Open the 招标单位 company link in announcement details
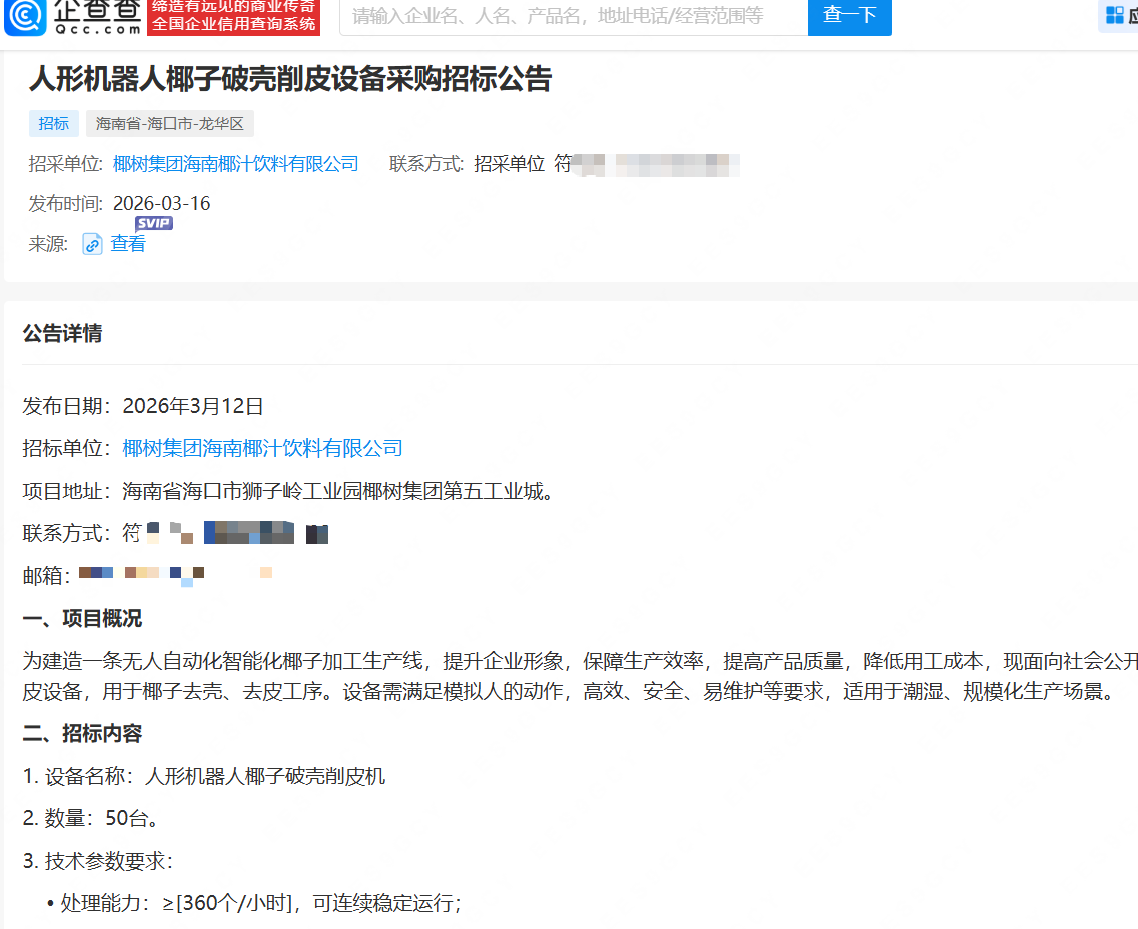The height and width of the screenshot is (929, 1138). click(262, 448)
